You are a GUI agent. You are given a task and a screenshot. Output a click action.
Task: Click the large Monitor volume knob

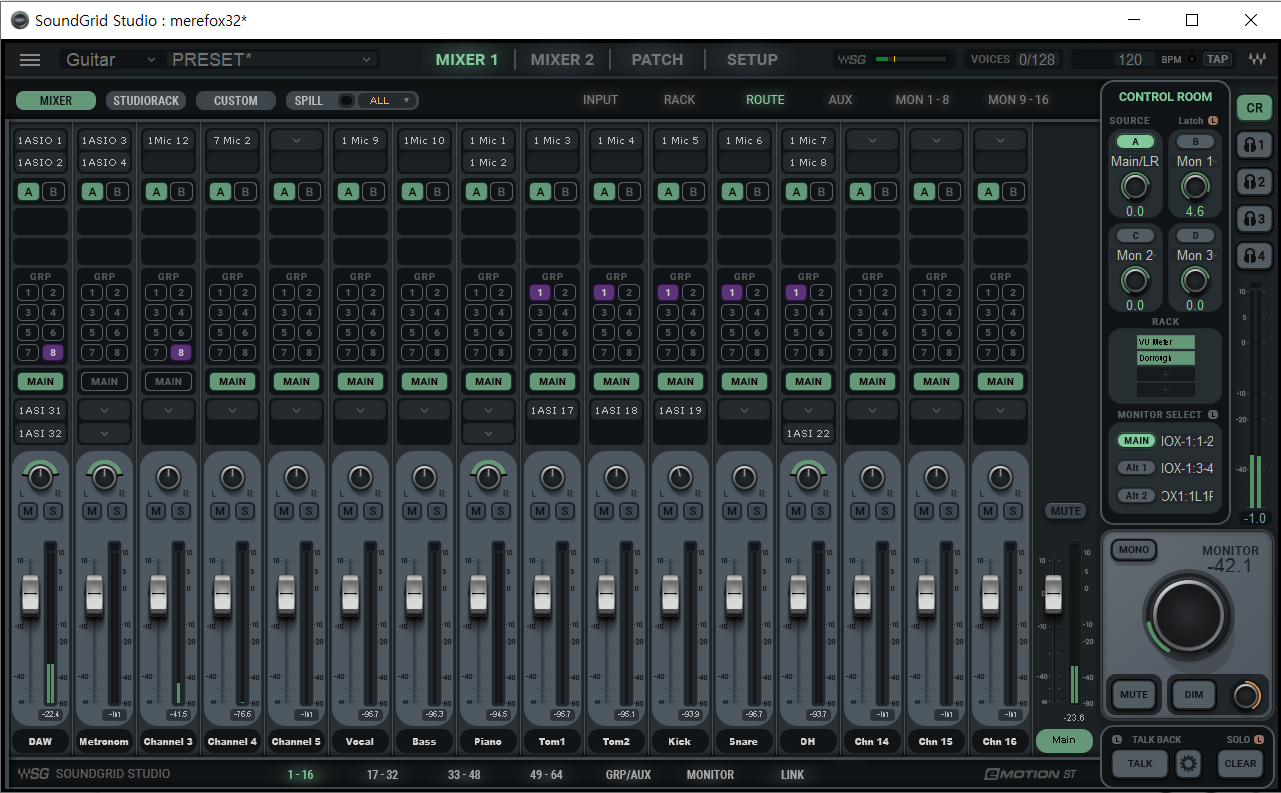coord(1188,615)
